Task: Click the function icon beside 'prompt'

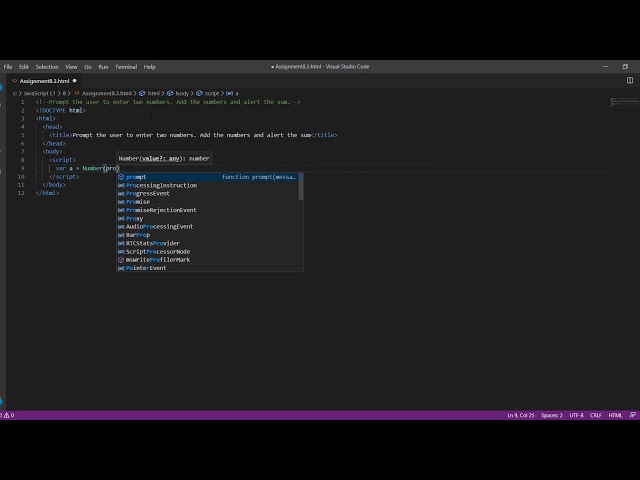Action: tap(121, 177)
